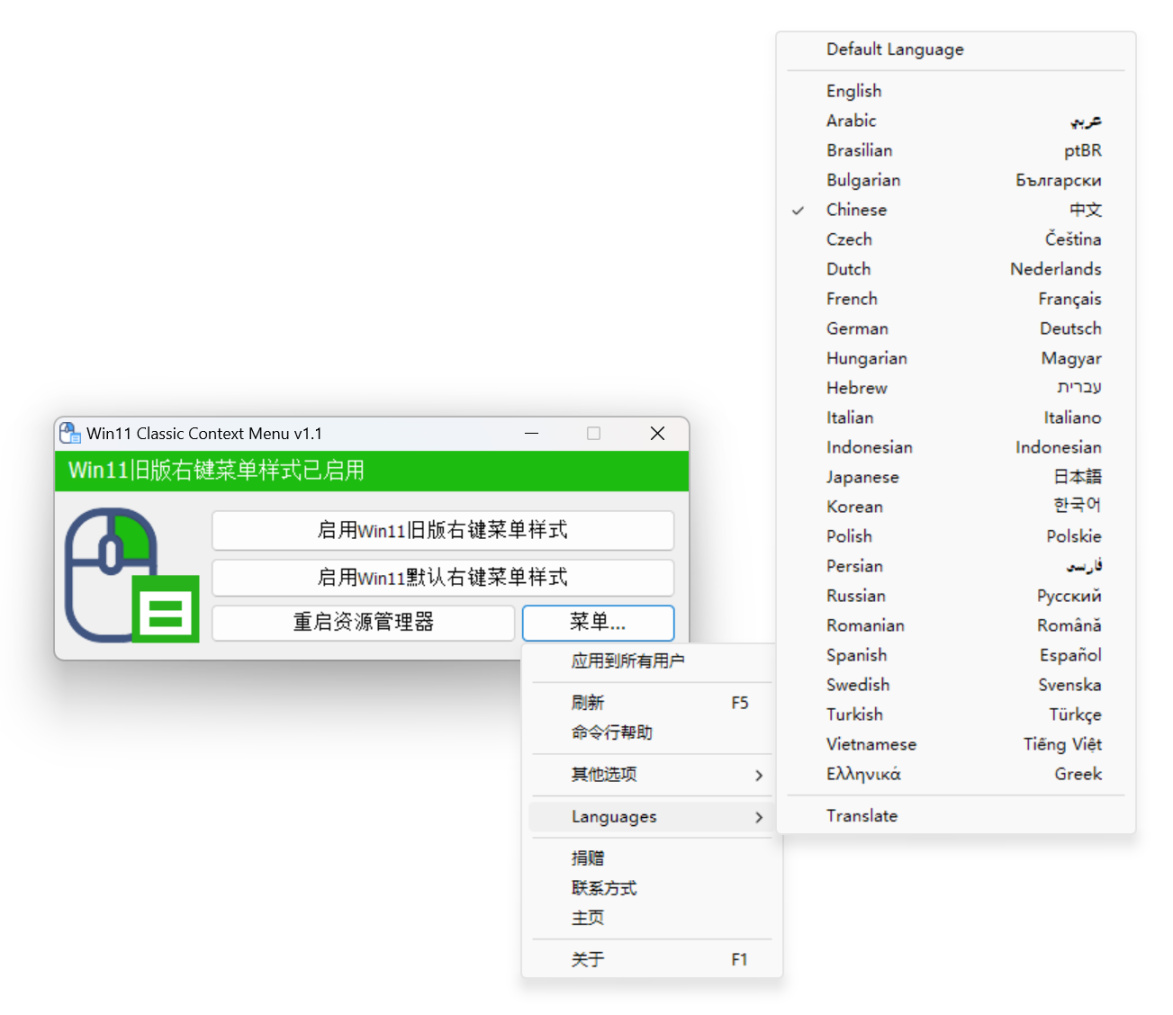
Task: Select Czech language
Action: coord(955,239)
